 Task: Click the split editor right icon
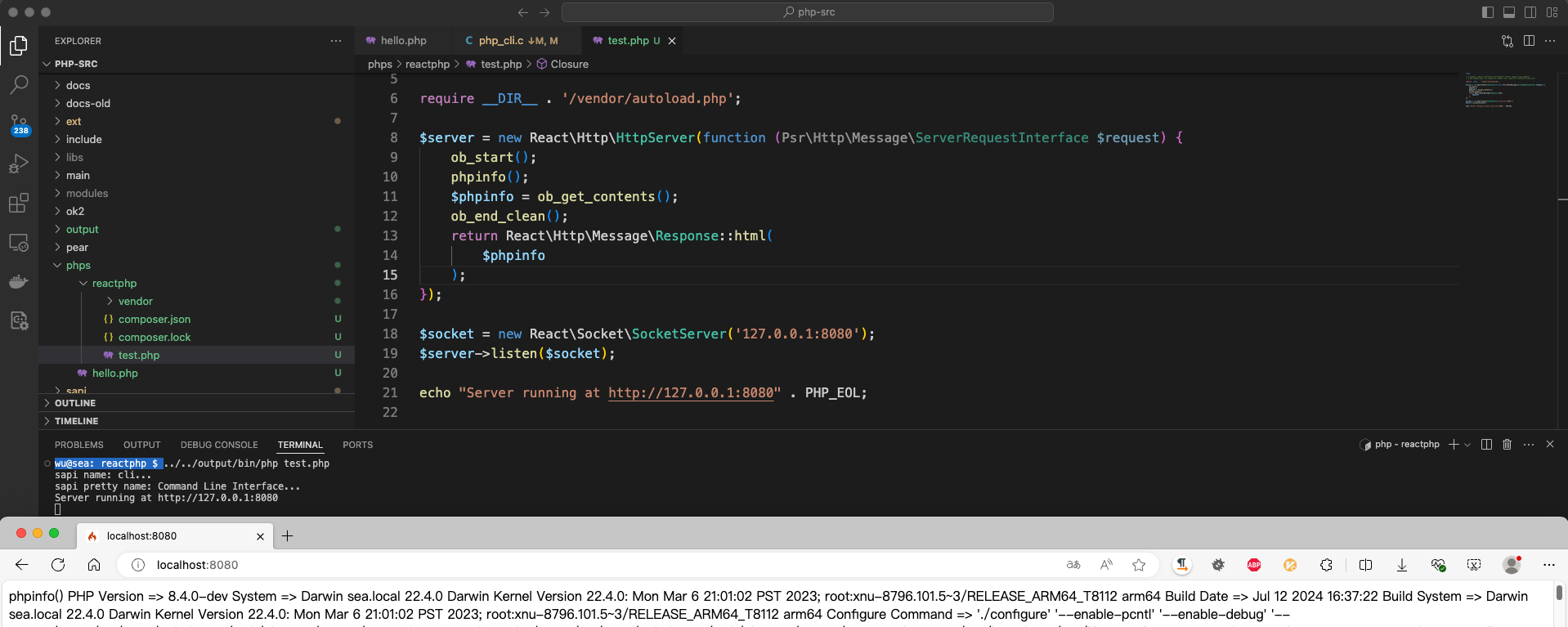[x=1529, y=41]
